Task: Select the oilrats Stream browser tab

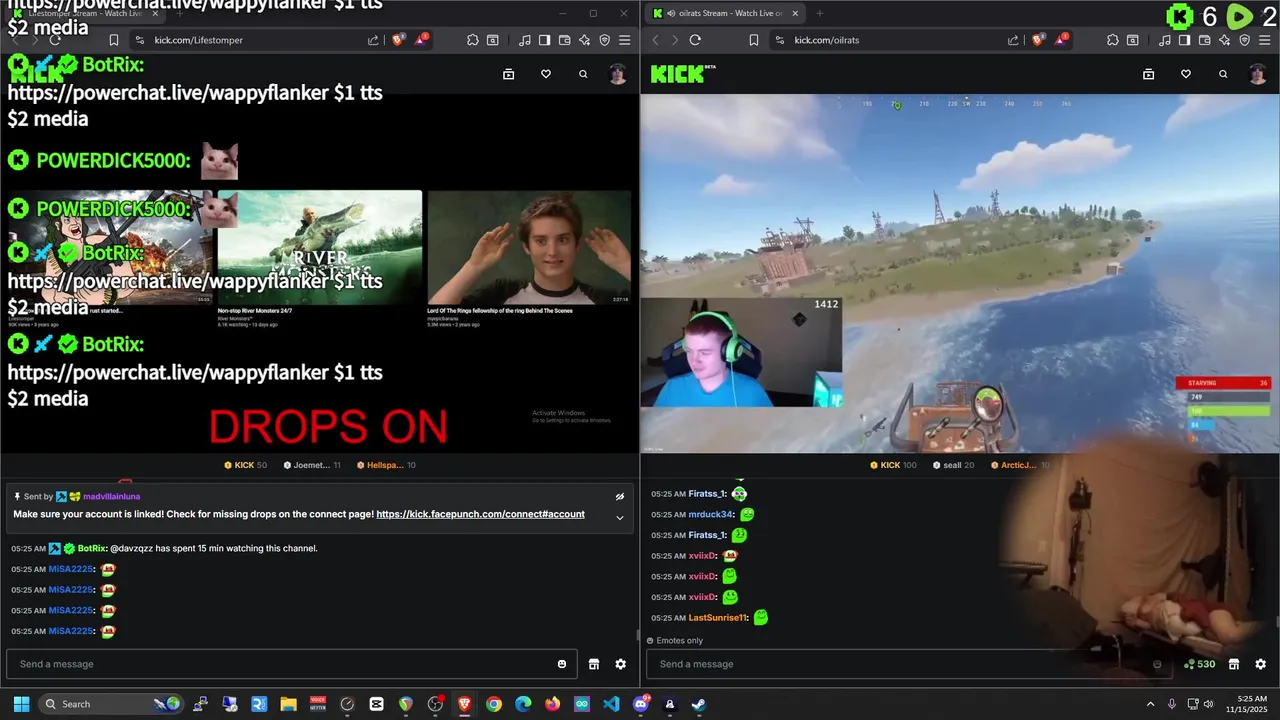Action: tap(724, 13)
